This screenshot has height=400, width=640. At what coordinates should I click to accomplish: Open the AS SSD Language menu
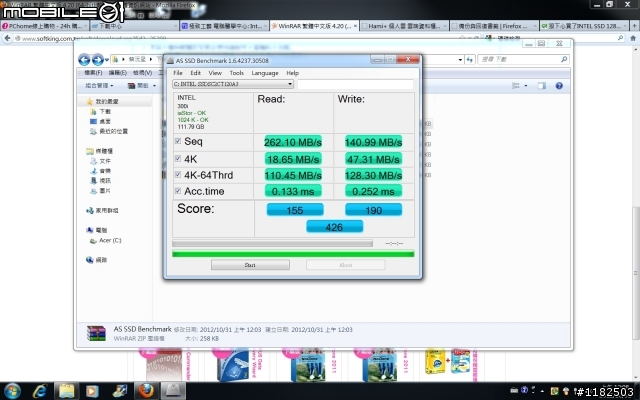point(265,73)
